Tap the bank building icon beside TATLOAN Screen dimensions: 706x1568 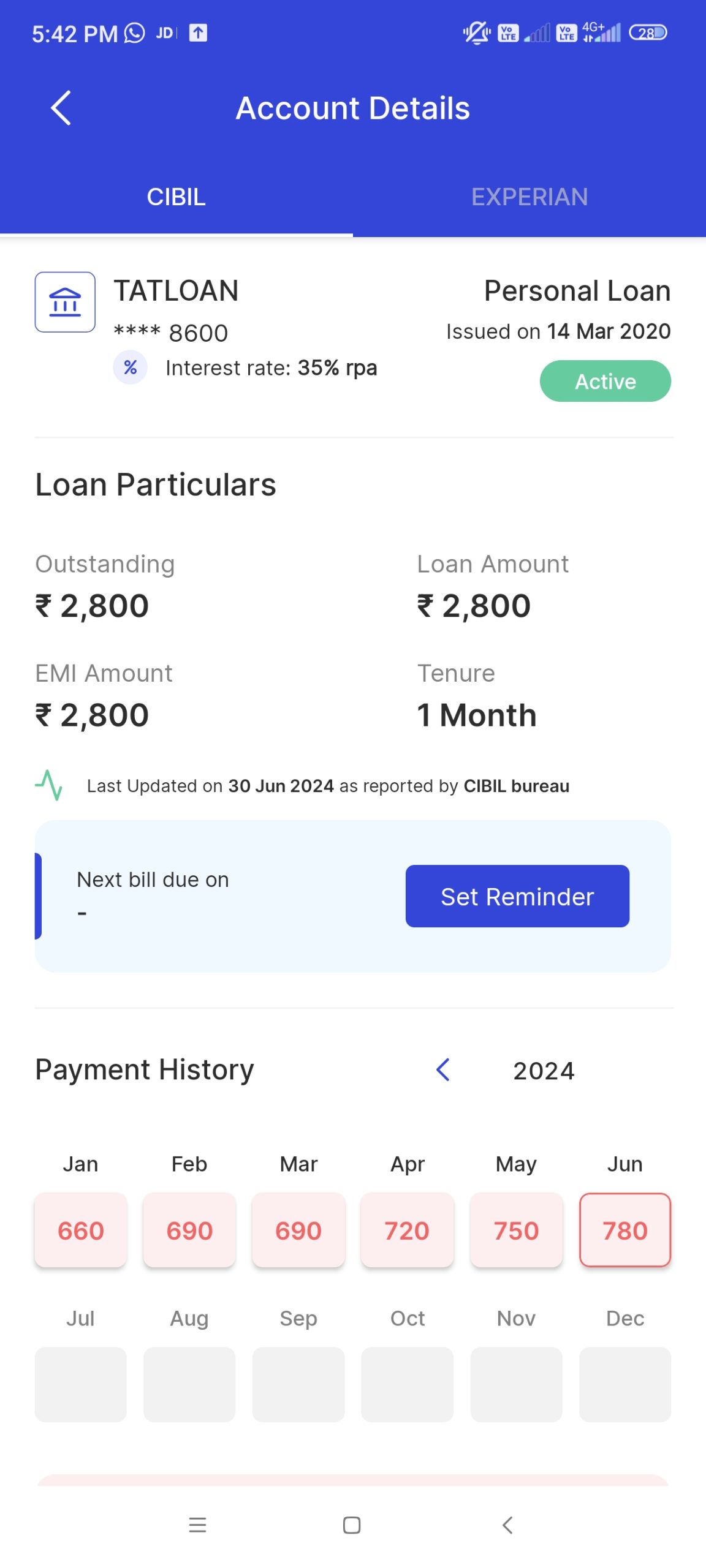click(65, 302)
